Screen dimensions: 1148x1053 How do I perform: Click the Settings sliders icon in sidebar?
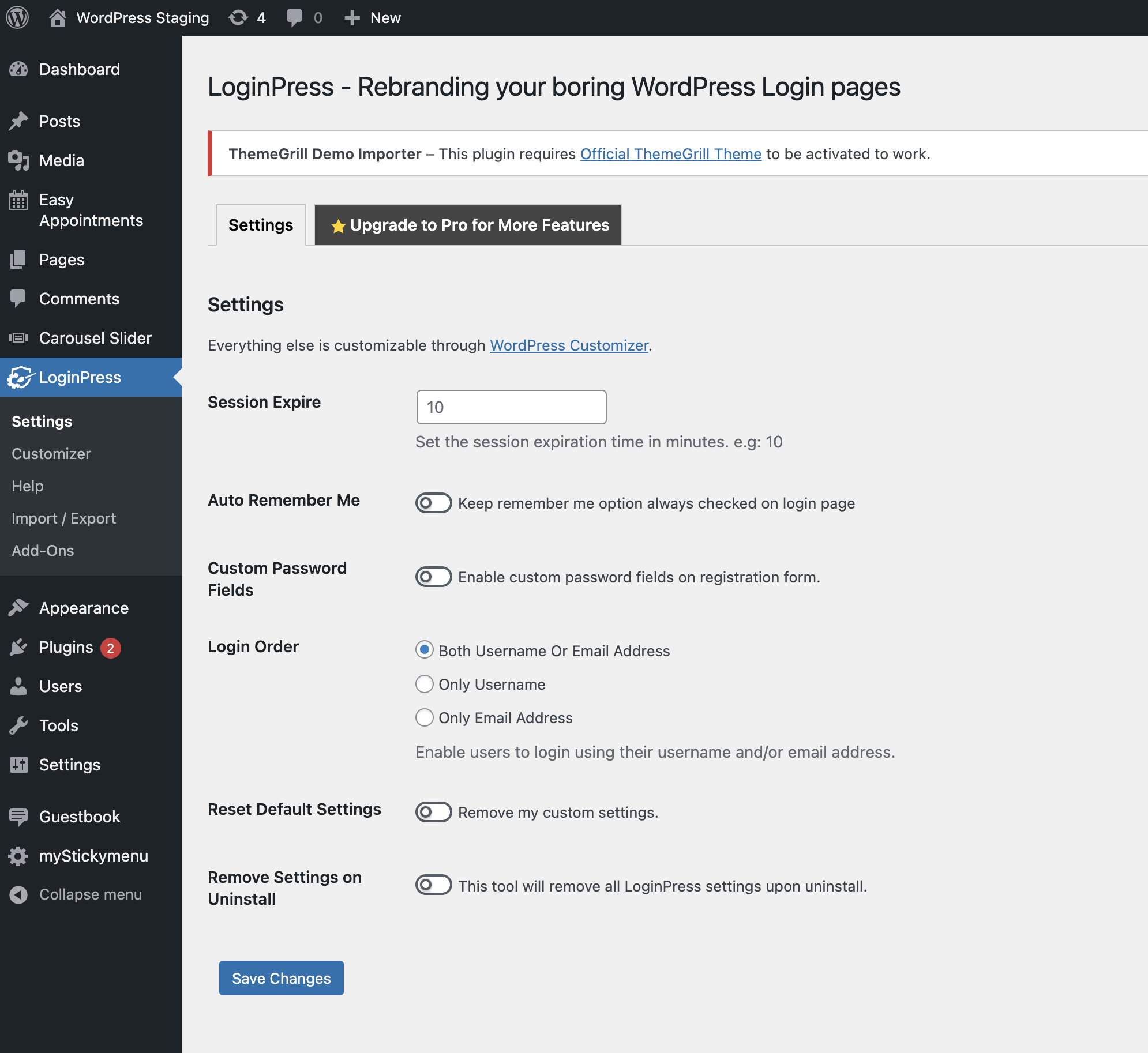18,765
